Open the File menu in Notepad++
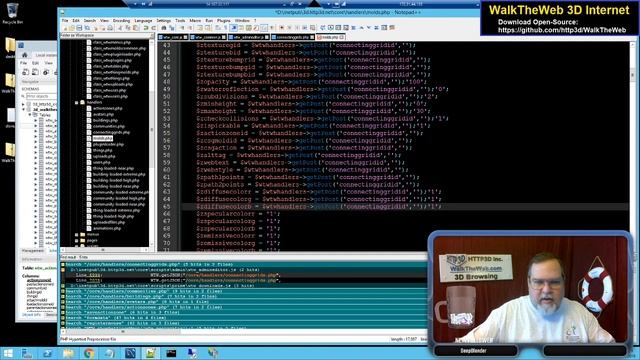 click(65, 20)
